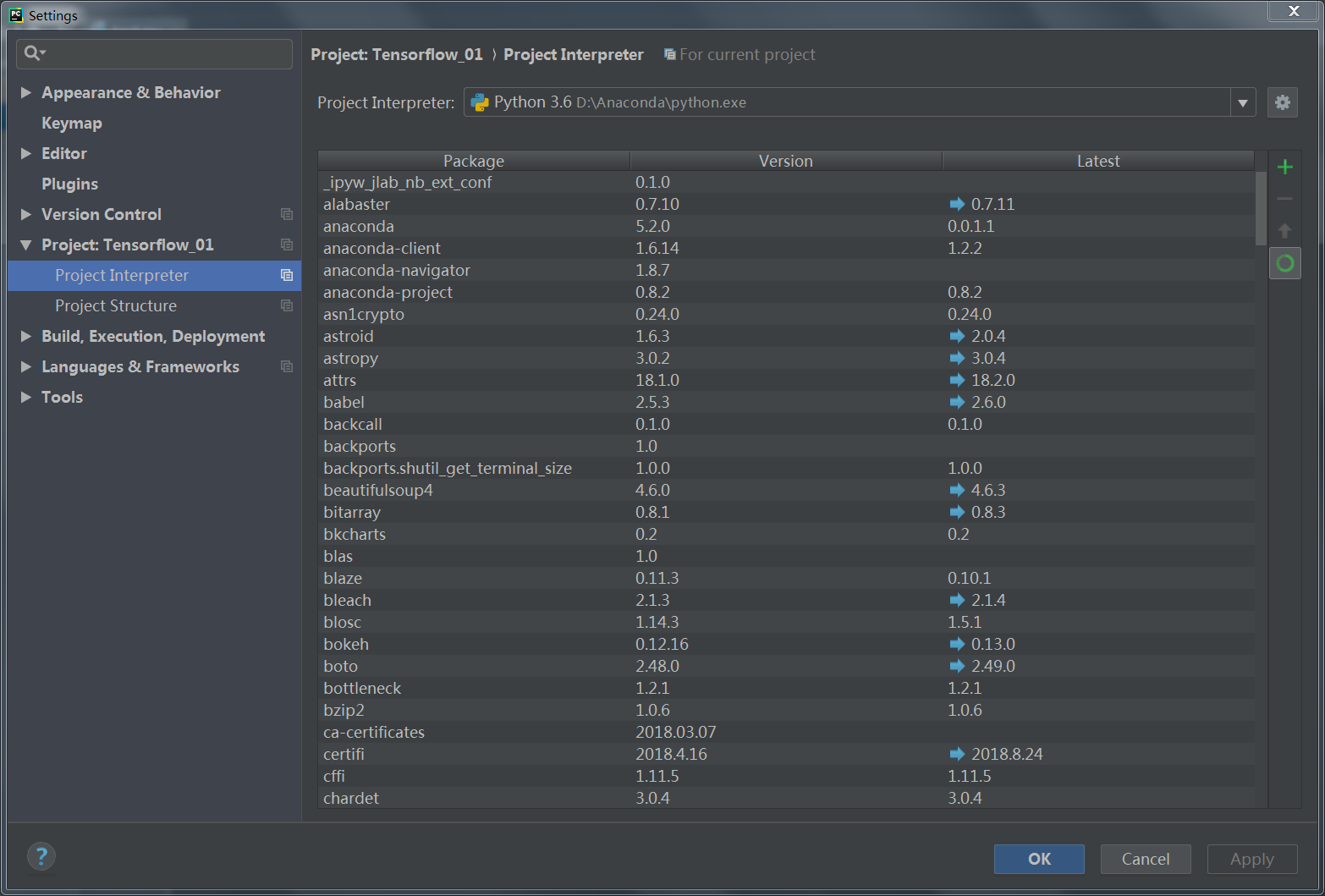Image resolution: width=1325 pixels, height=896 pixels.
Task: Click the update arrow beside alabaster 0.7.11
Action: pos(957,204)
